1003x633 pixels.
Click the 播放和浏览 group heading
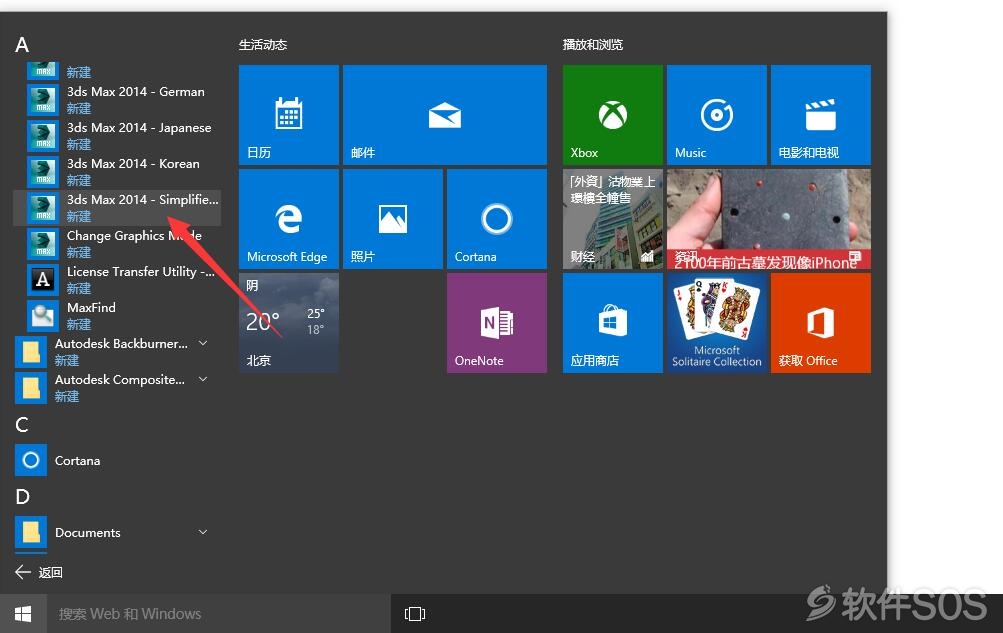tap(593, 45)
